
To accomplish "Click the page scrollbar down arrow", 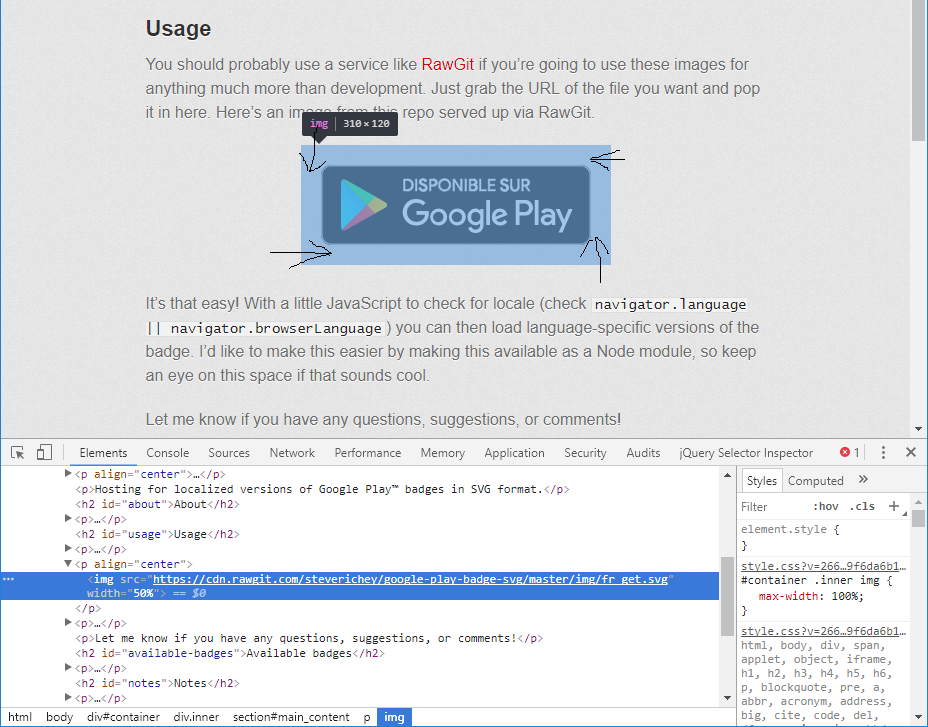I will click(918, 429).
